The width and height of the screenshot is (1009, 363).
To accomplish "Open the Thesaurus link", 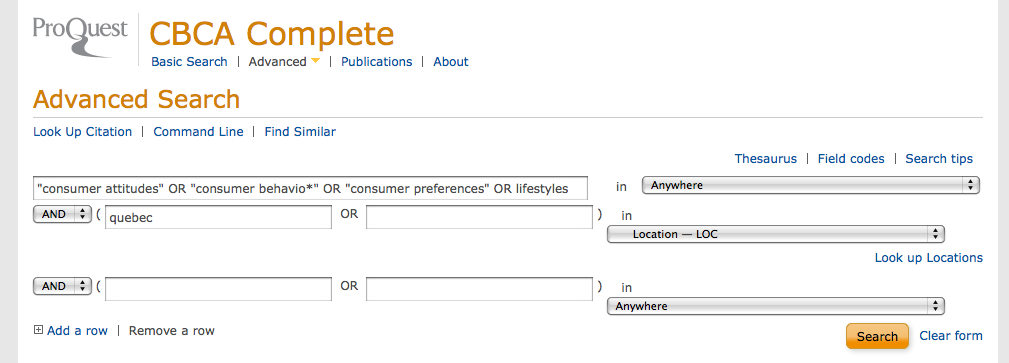I will [766, 158].
